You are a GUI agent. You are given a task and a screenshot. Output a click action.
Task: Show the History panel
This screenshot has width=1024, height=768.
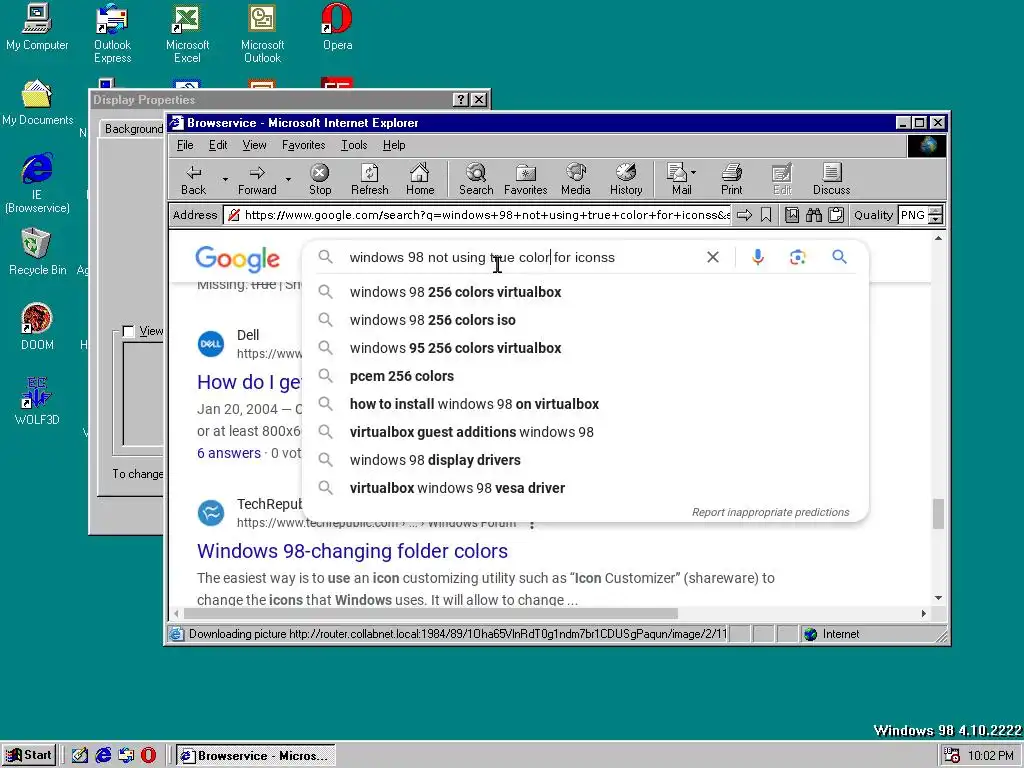(x=626, y=180)
